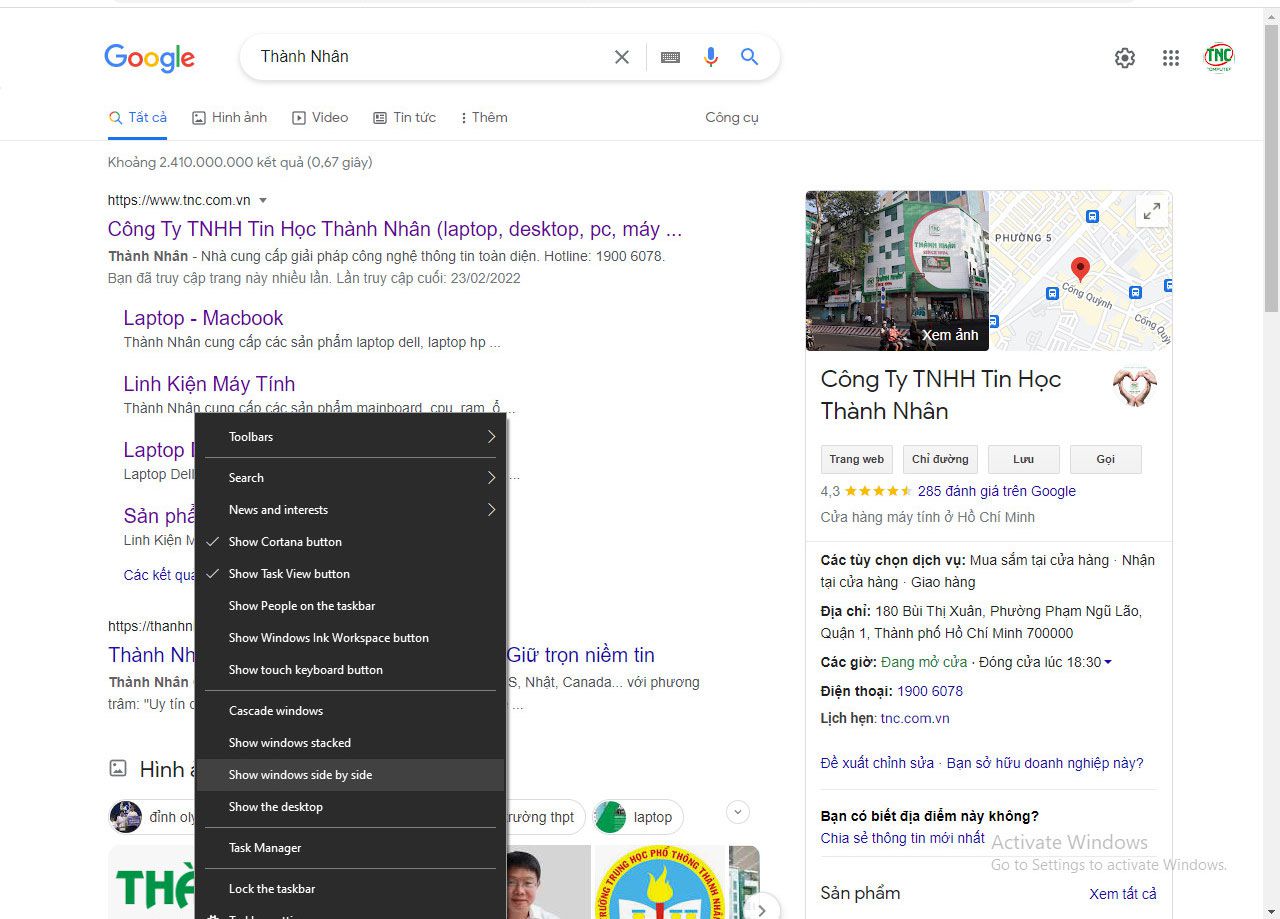Expand image filter chips chevron
This screenshot has width=1280, height=919.
738,812
